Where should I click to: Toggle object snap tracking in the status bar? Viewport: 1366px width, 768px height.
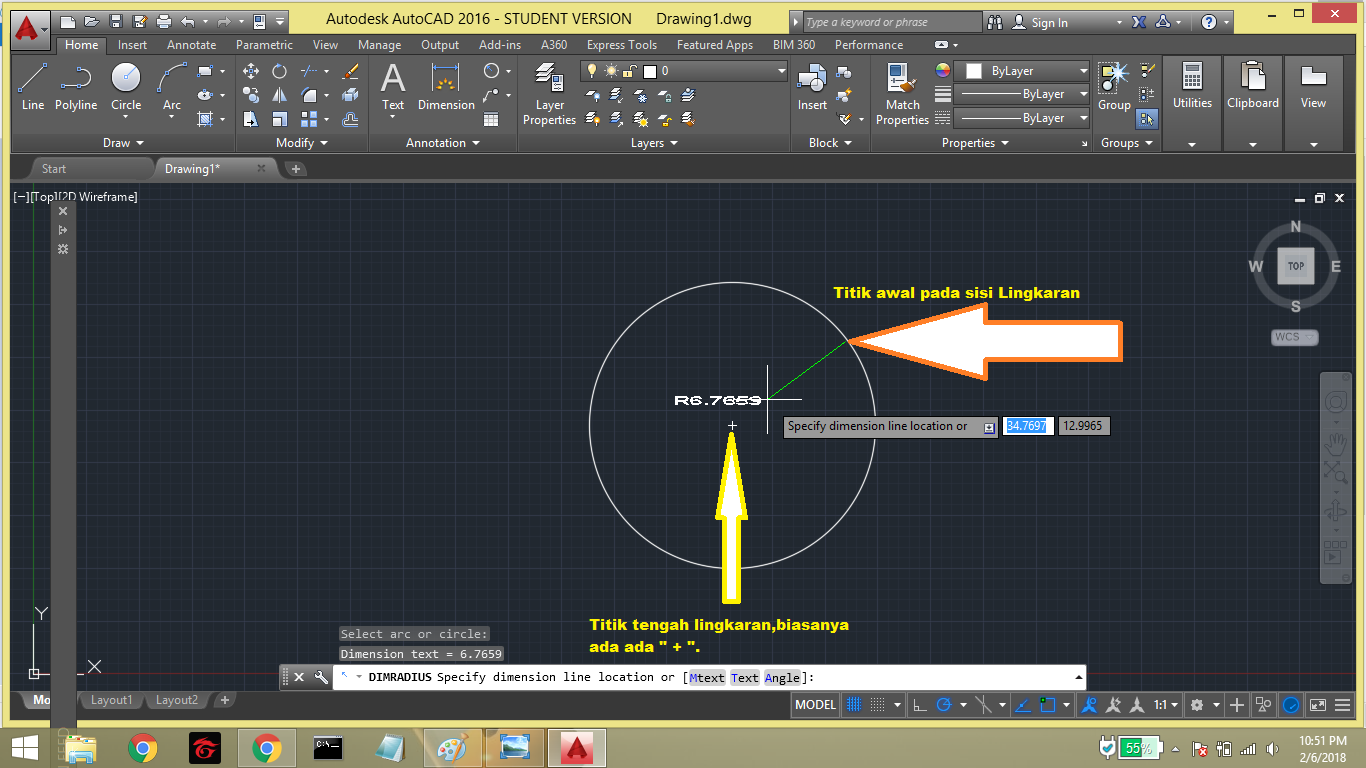click(x=1021, y=705)
